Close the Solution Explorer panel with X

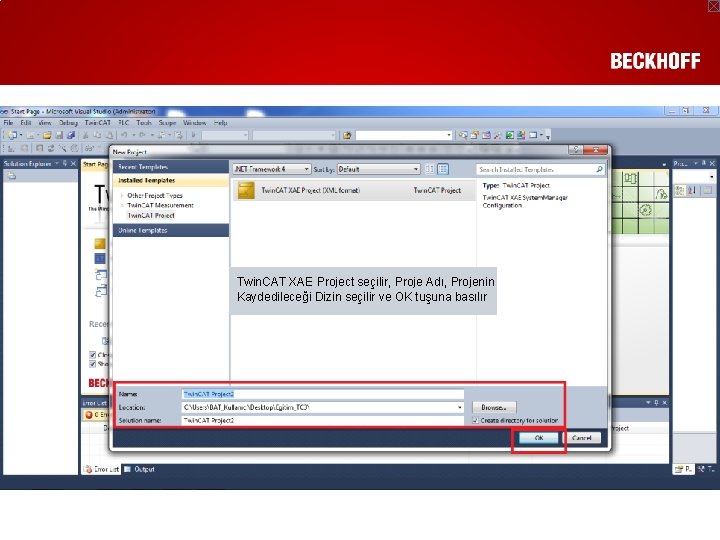[x=73, y=163]
